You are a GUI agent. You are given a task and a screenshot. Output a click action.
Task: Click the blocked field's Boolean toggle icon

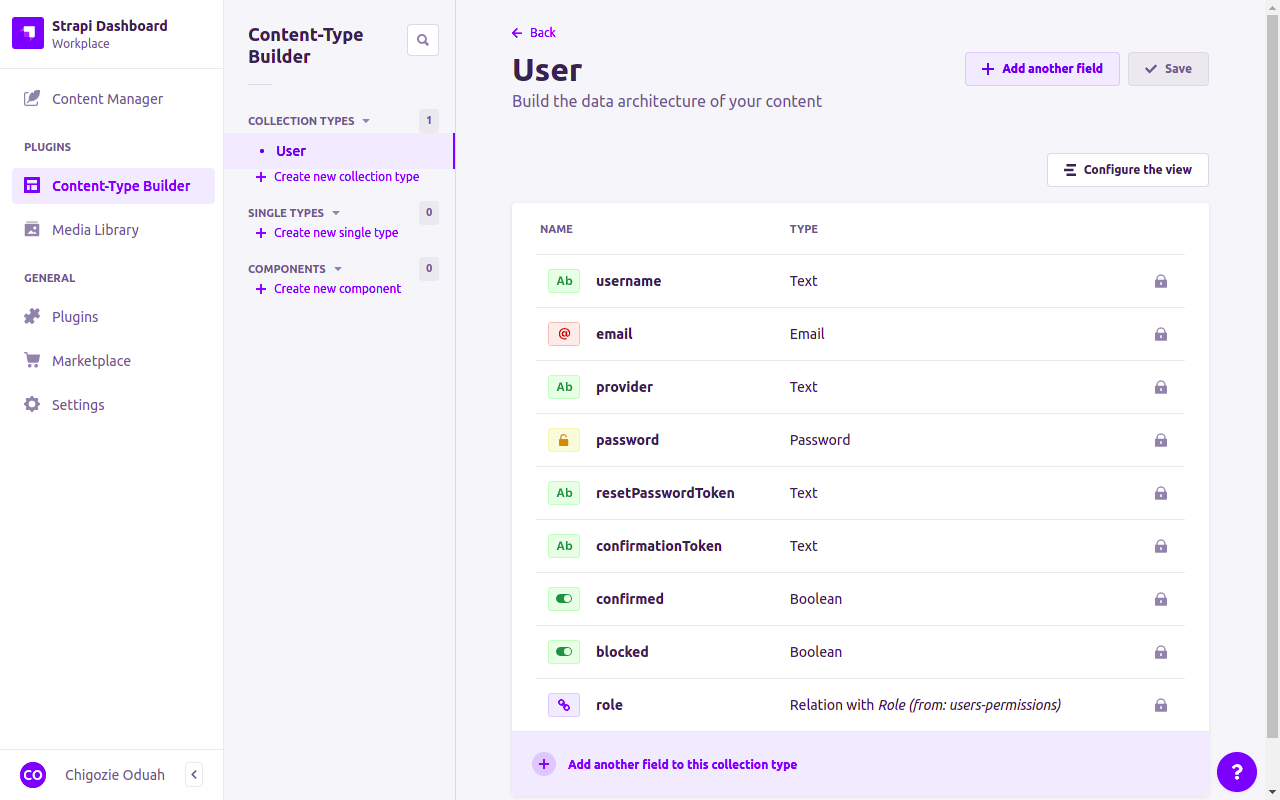click(564, 652)
